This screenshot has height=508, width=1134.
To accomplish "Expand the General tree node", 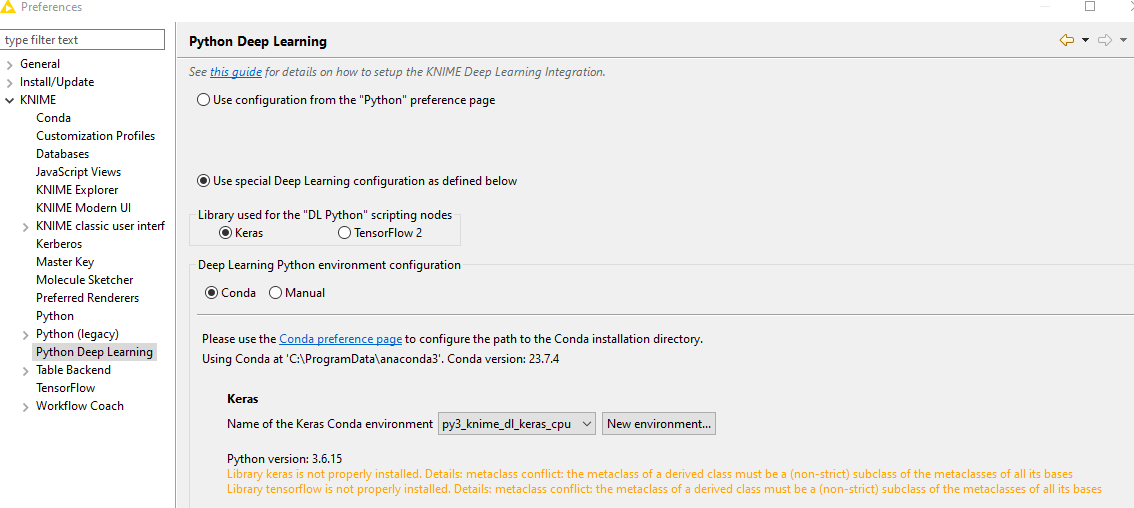I will click(x=9, y=64).
